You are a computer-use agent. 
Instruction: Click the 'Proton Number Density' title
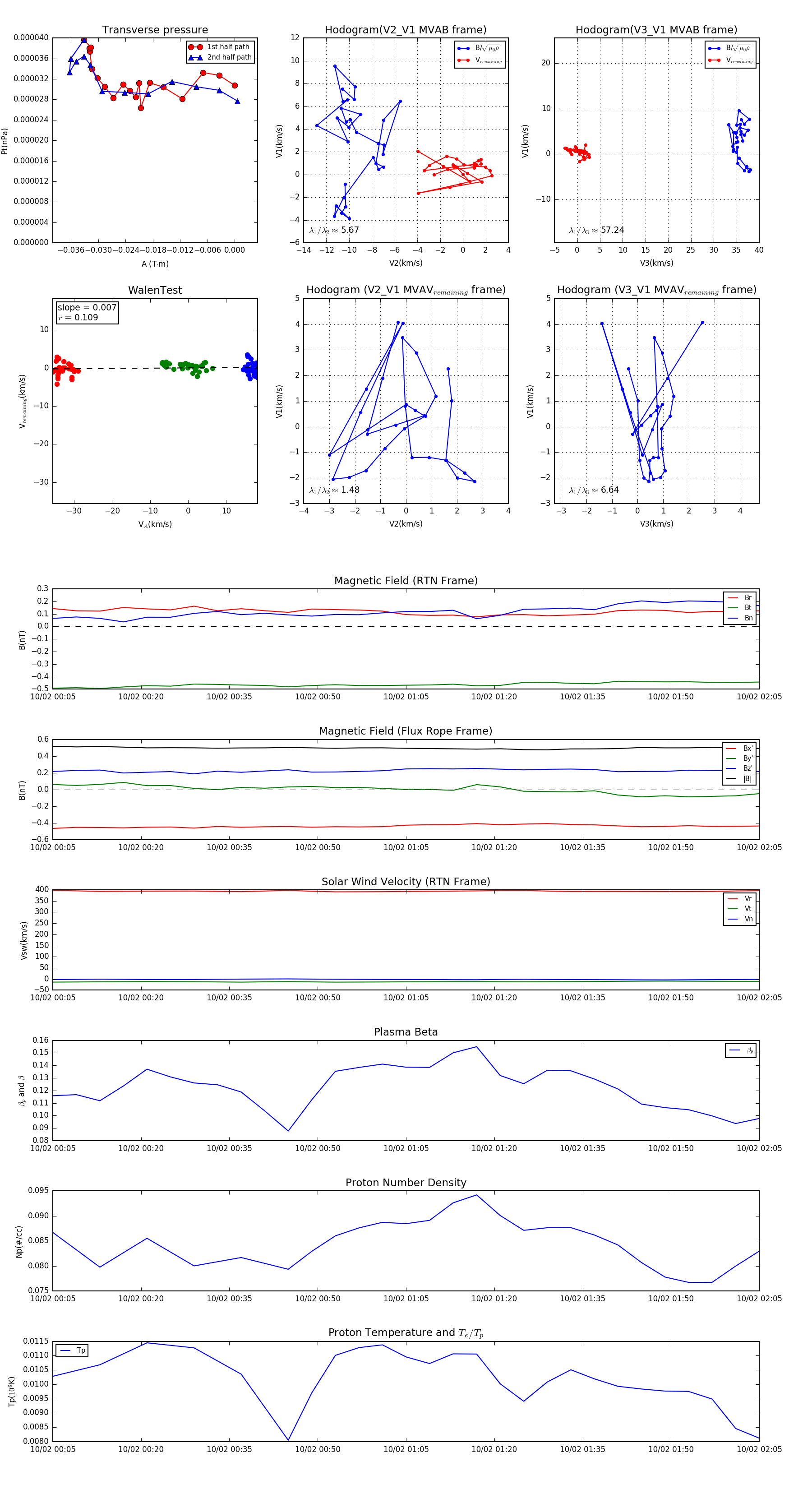pyautogui.click(x=406, y=1182)
